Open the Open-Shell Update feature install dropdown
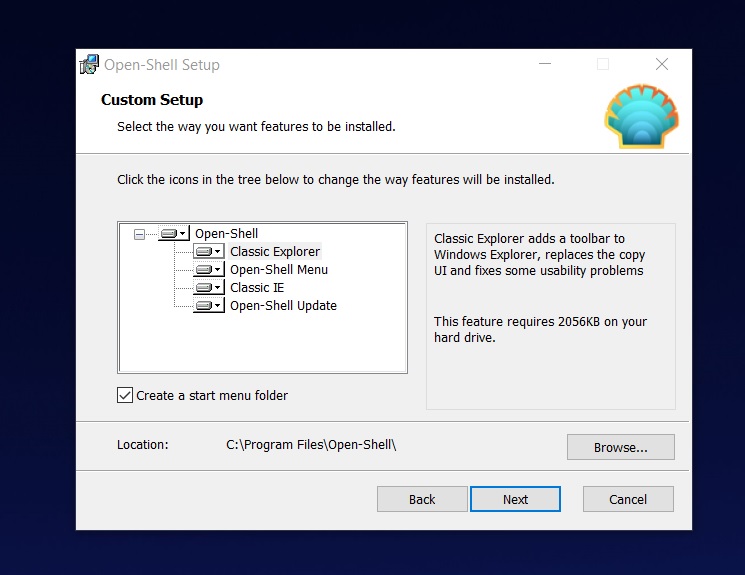The height and width of the screenshot is (575, 745). (x=209, y=306)
